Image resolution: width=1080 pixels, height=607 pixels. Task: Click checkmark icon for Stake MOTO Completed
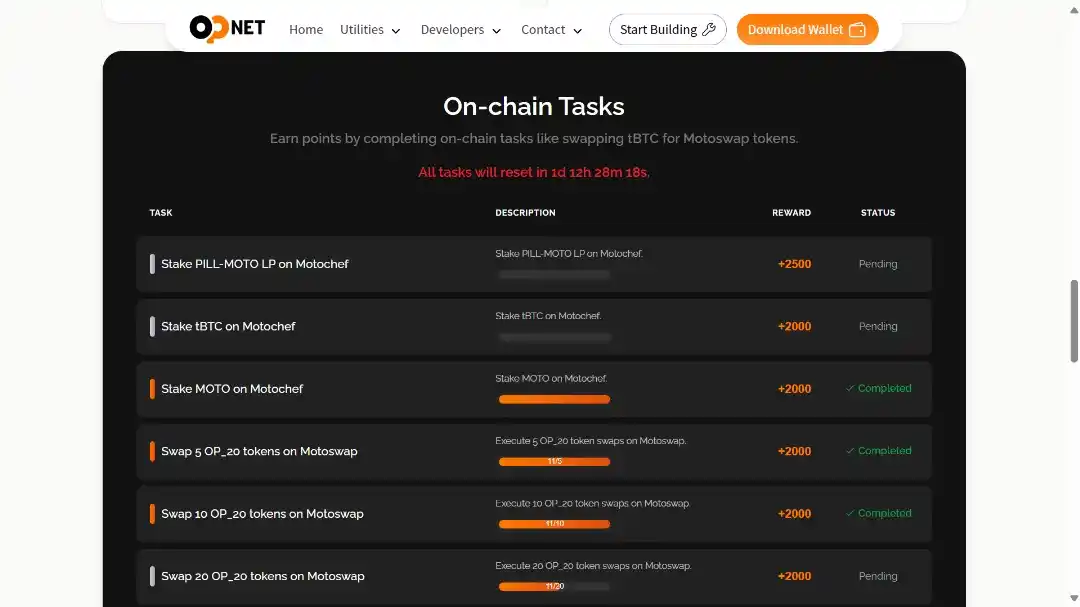tap(850, 388)
